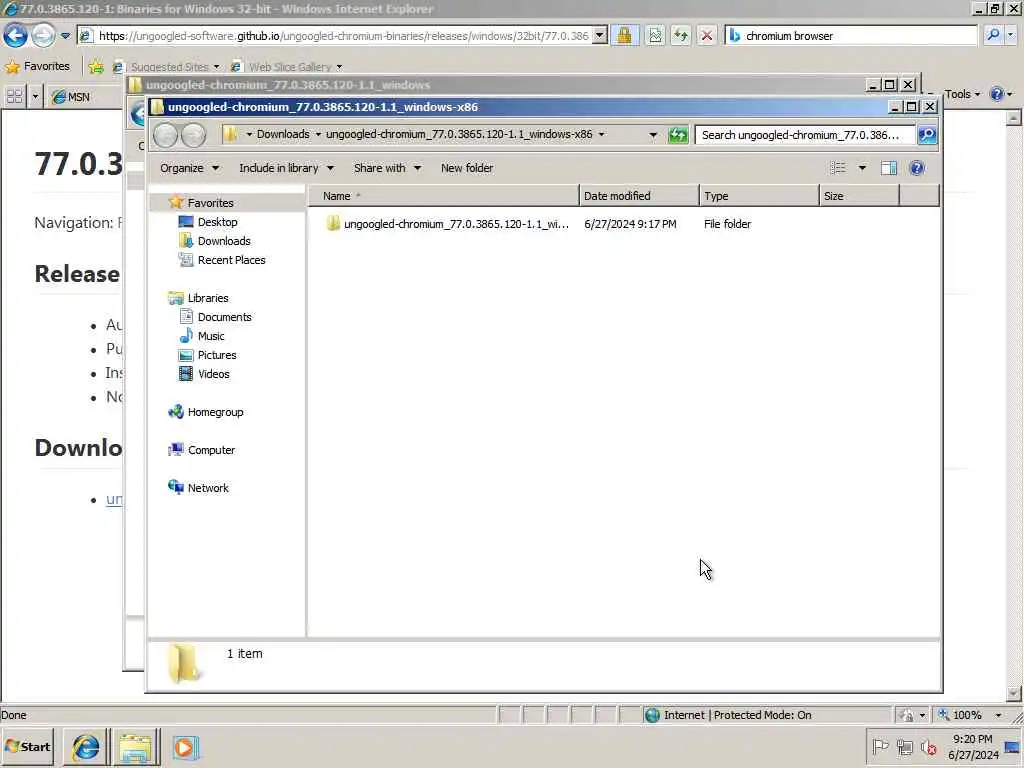Click volume speaker tray icon
This screenshot has width=1024, height=768.
[929, 746]
